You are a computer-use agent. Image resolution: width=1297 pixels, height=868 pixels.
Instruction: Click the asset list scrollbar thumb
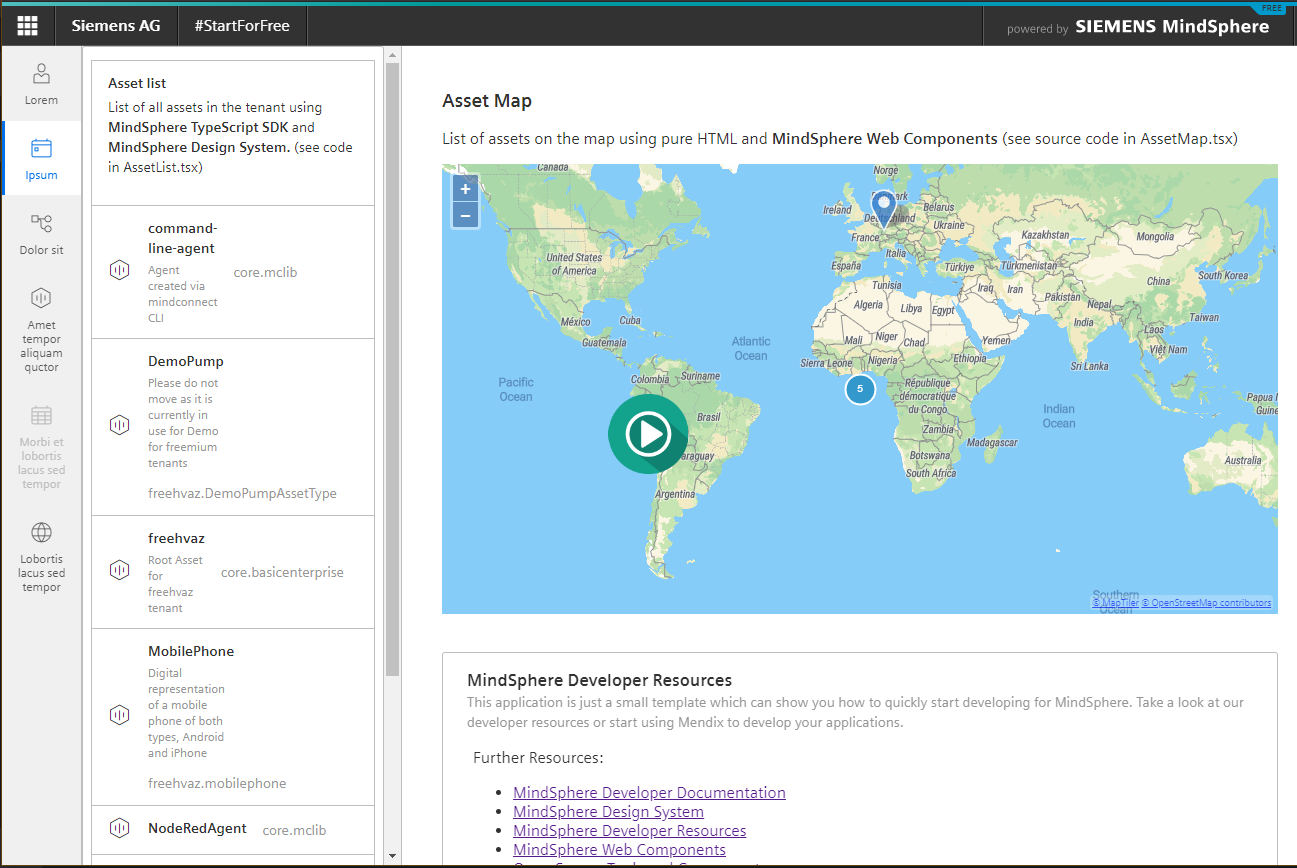(392, 369)
